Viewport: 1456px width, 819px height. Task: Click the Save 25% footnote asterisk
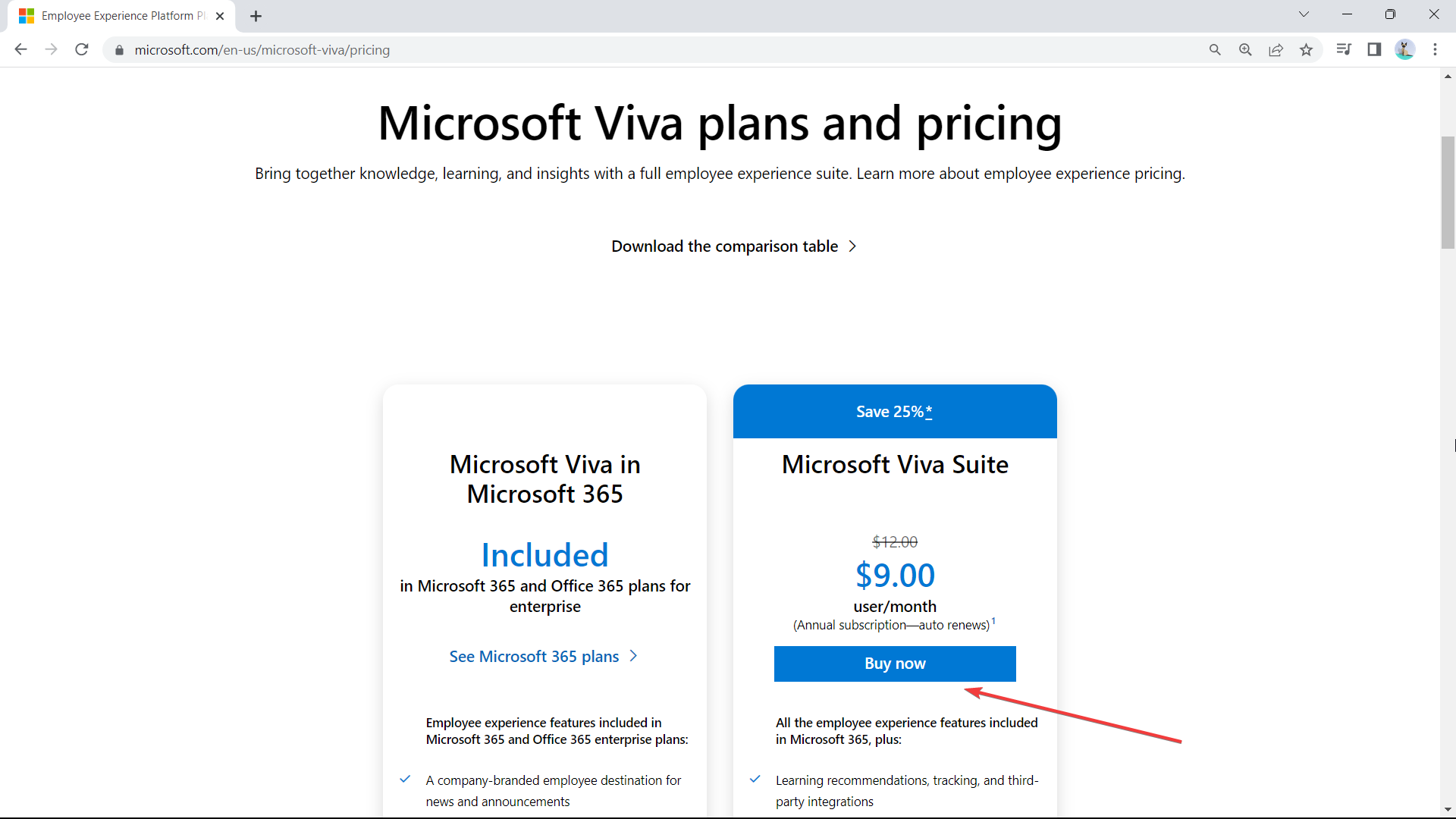929,412
